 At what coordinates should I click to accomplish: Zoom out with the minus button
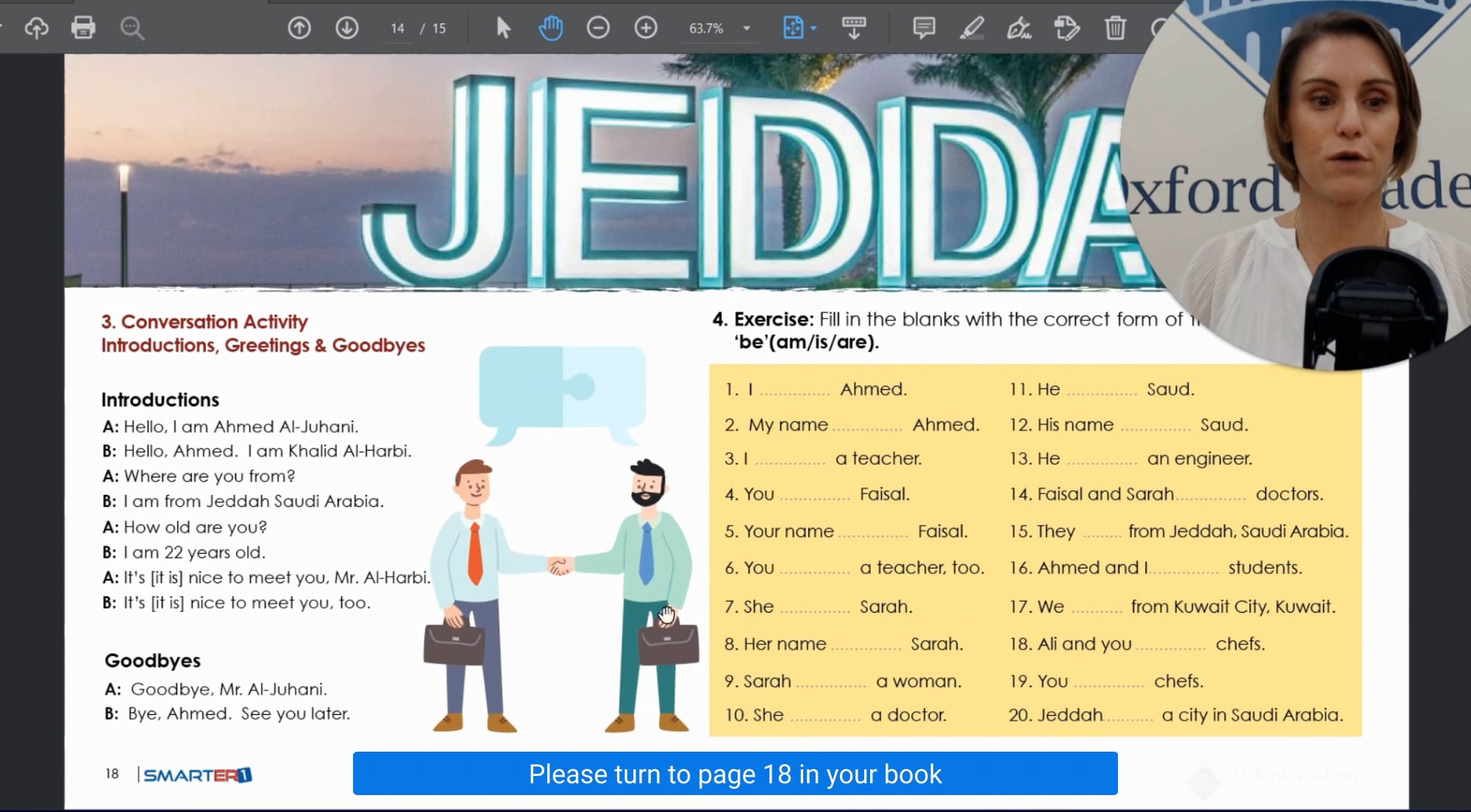pyautogui.click(x=598, y=28)
